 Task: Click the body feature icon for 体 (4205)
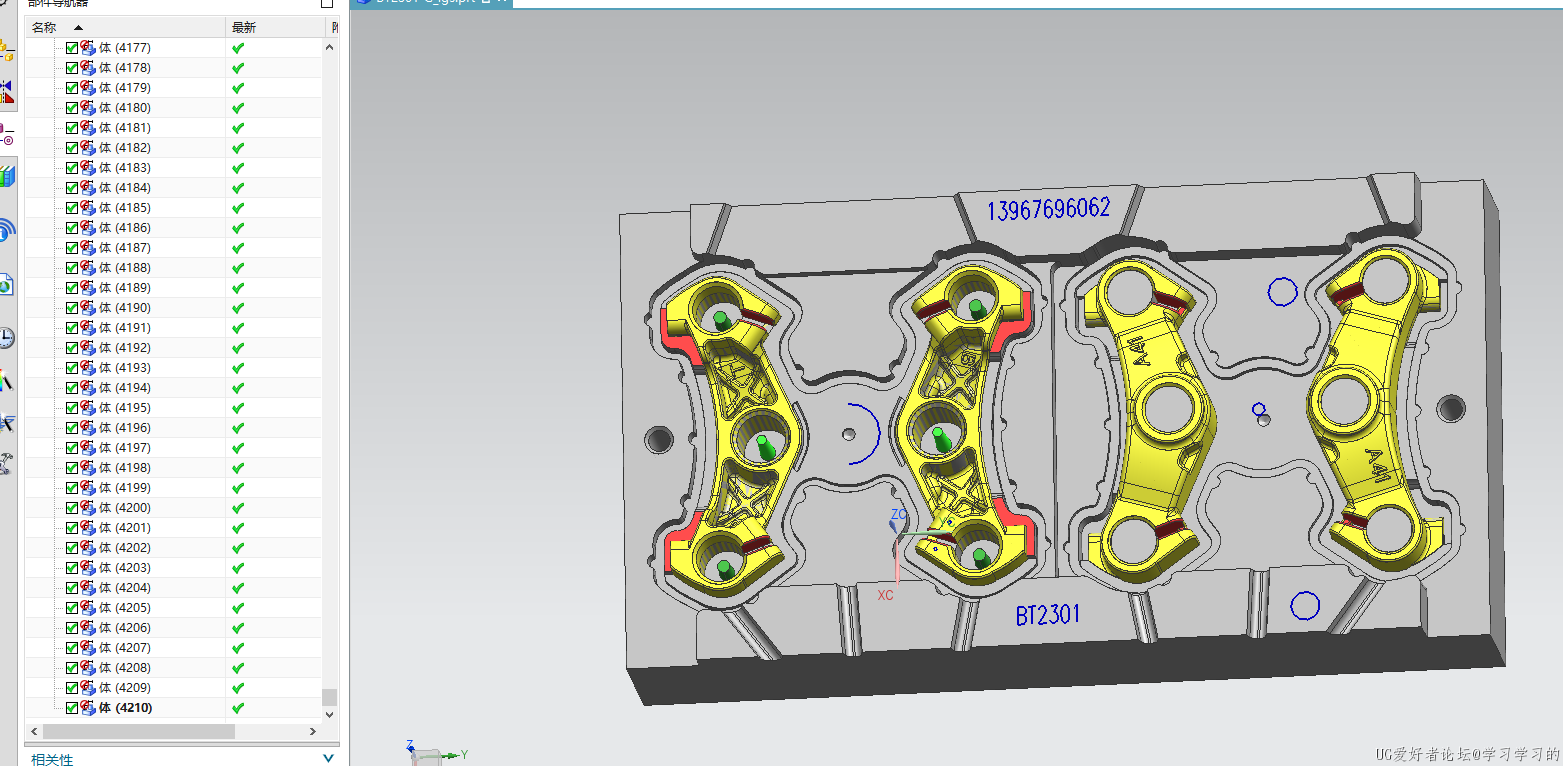coord(88,608)
